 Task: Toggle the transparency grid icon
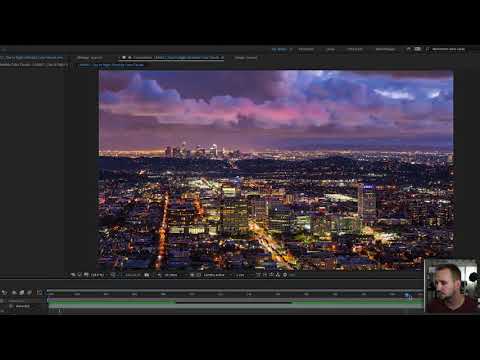click(x=199, y=275)
